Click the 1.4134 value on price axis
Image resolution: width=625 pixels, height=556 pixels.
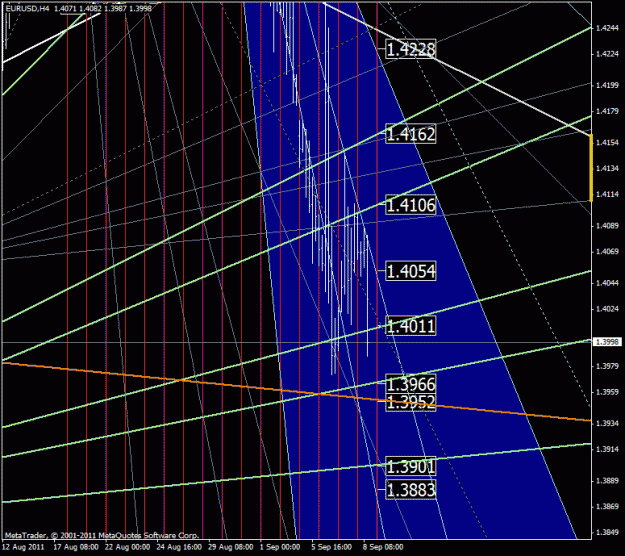[x=607, y=168]
